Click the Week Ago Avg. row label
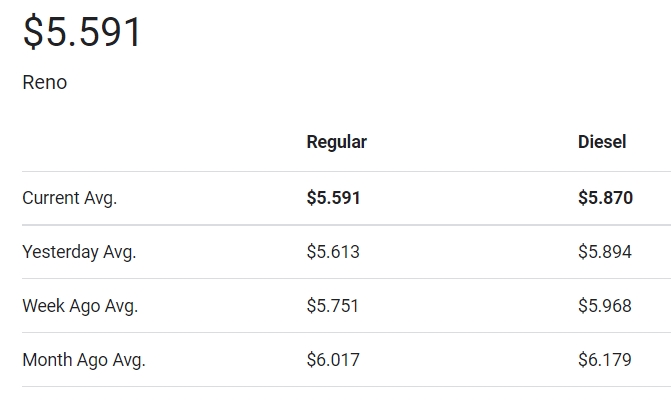The height and width of the screenshot is (401, 671). 80,306
